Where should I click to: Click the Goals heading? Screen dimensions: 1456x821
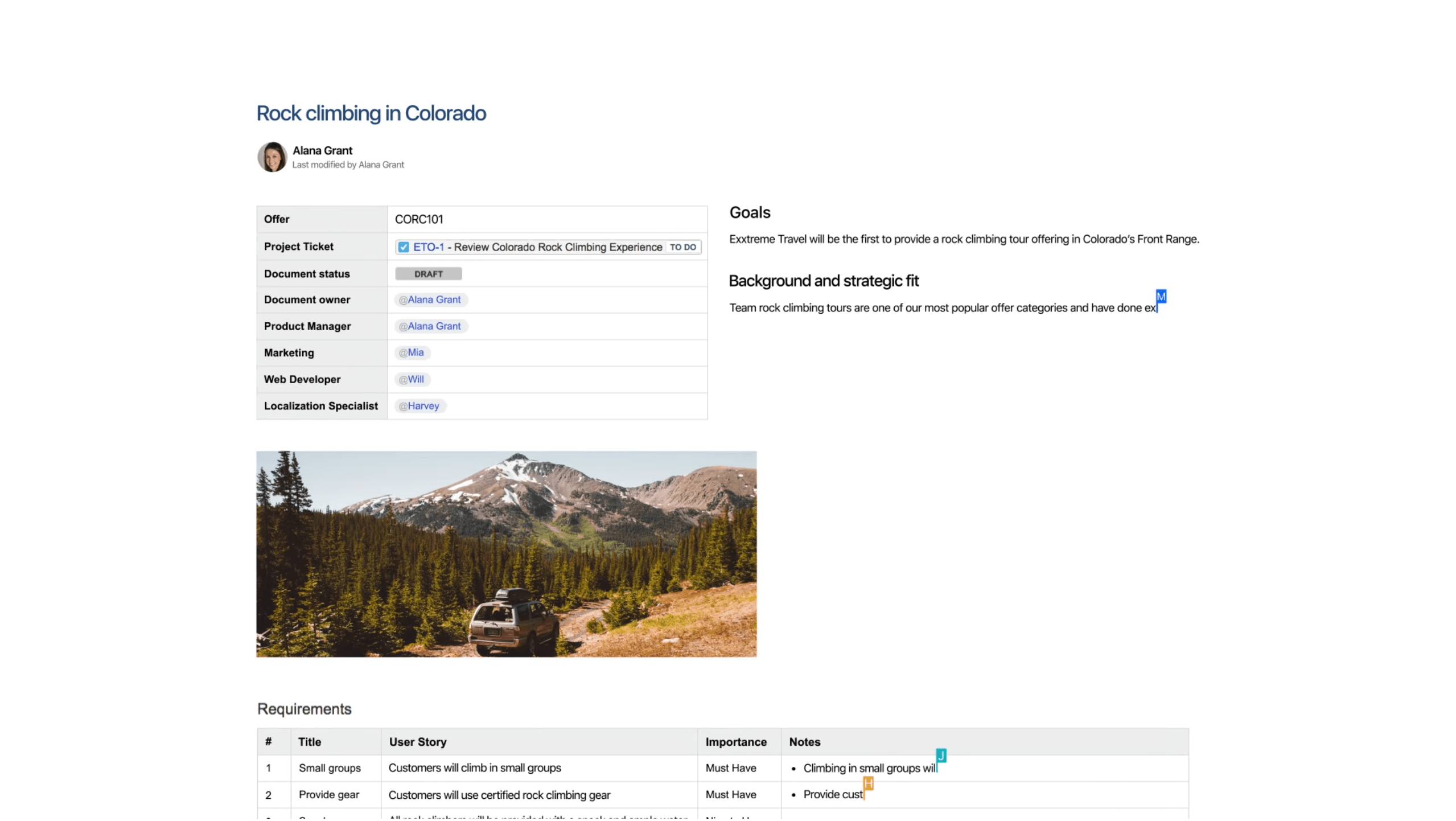[749, 212]
